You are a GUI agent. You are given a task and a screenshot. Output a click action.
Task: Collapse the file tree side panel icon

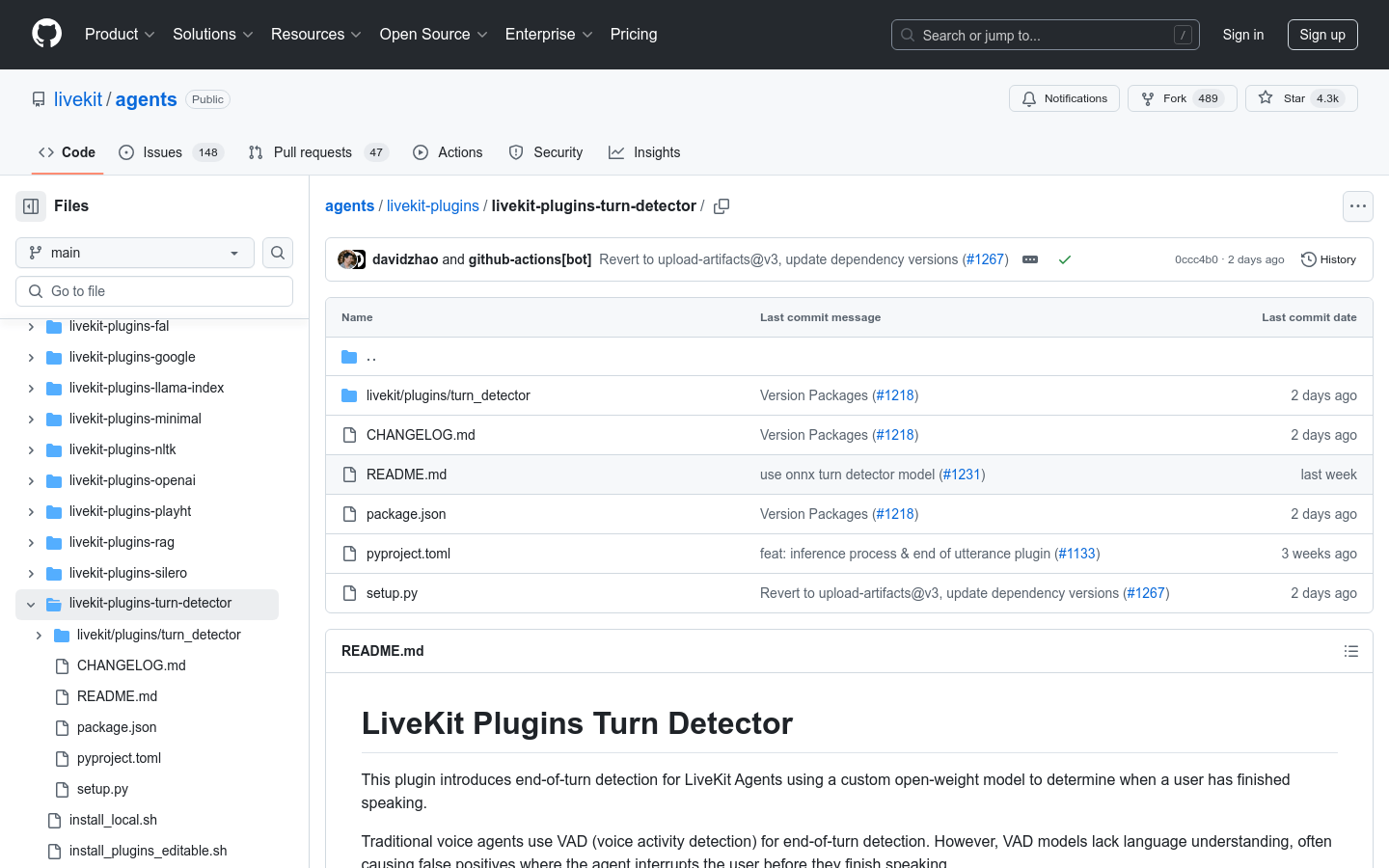[x=31, y=206]
